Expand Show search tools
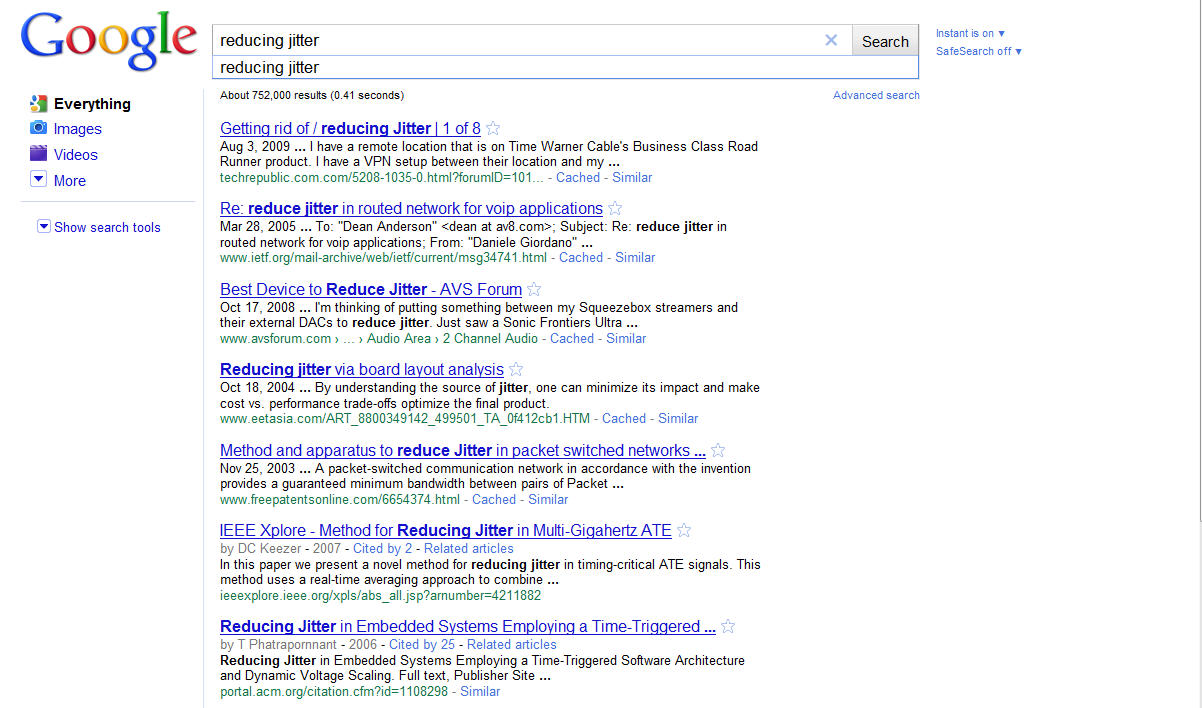1202x708 pixels. [x=106, y=227]
